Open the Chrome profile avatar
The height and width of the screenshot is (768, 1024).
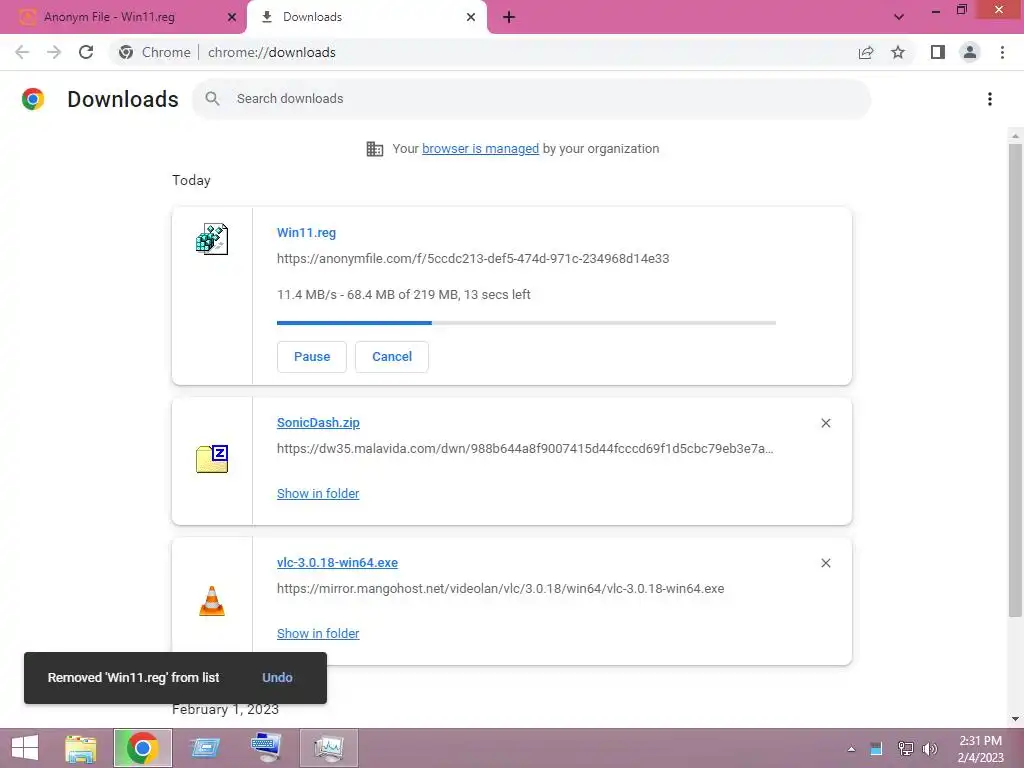click(970, 52)
